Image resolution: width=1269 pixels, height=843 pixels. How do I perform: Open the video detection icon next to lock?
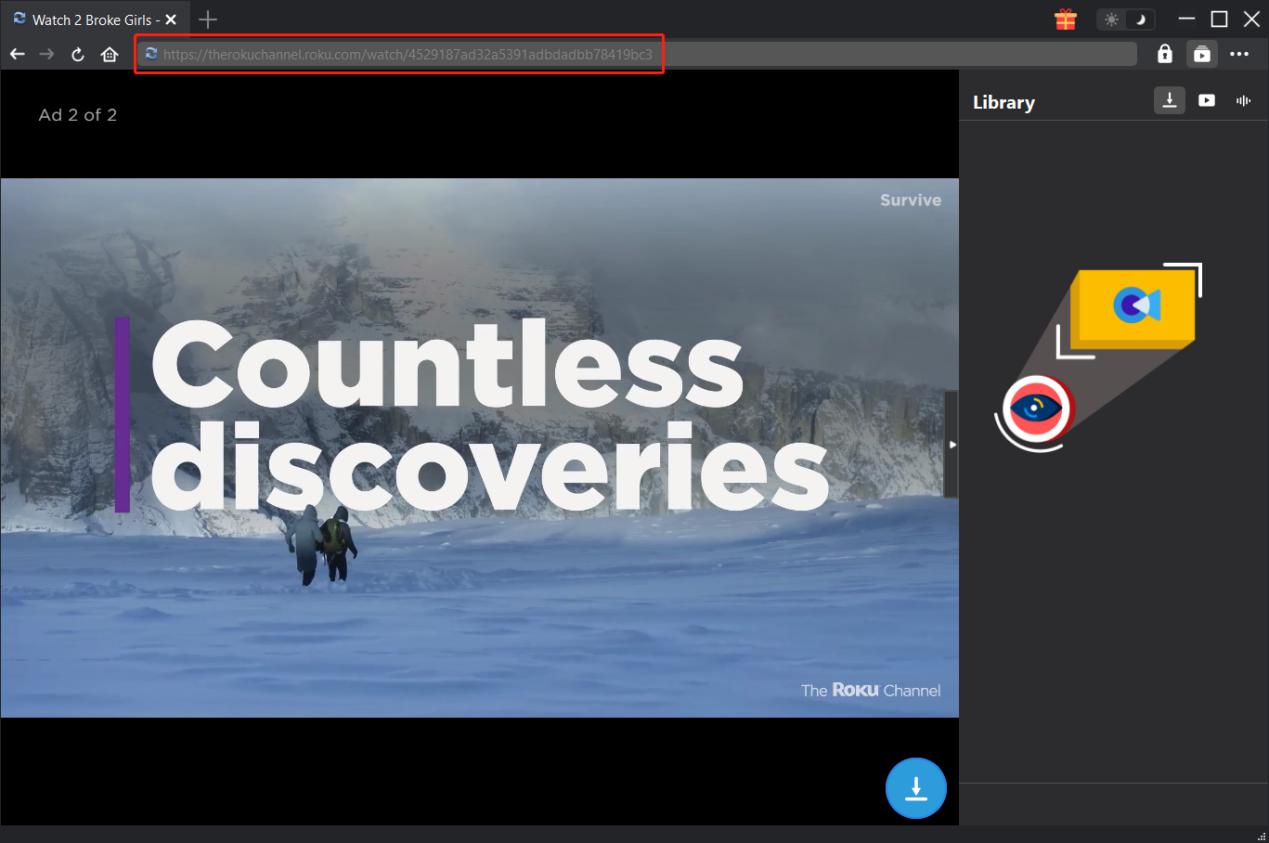point(1202,54)
